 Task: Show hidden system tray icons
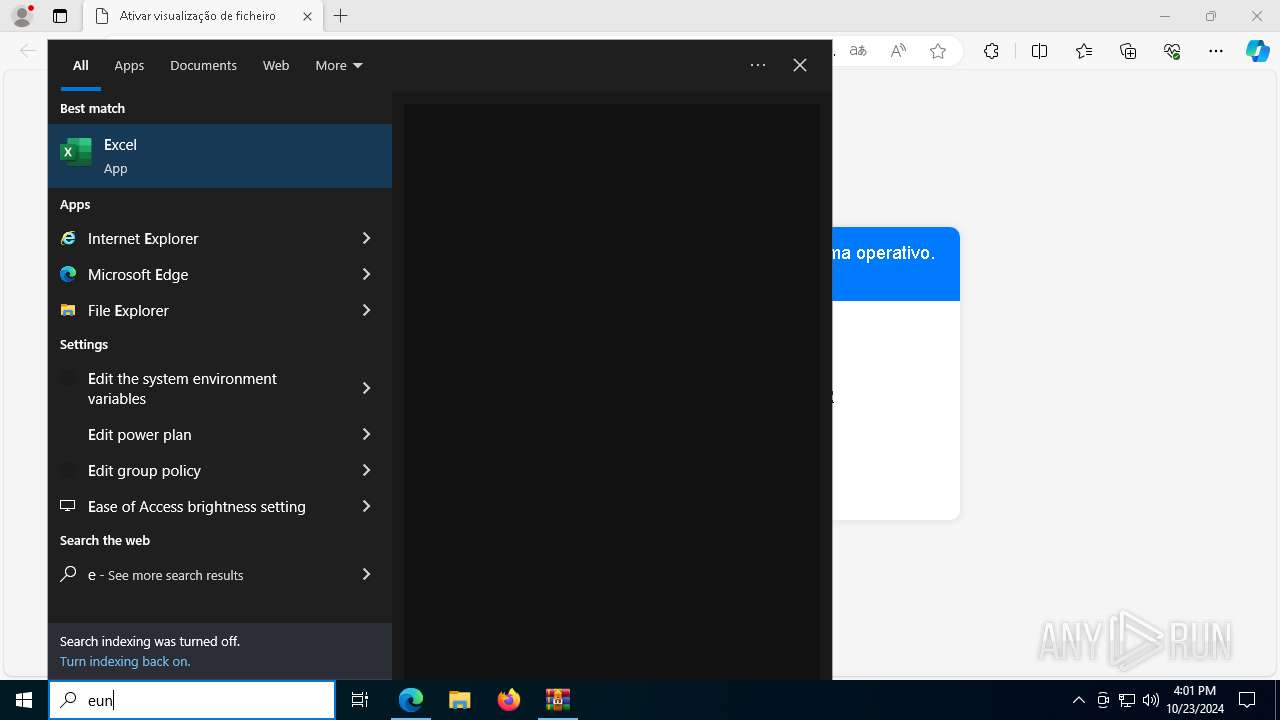pos(1078,700)
